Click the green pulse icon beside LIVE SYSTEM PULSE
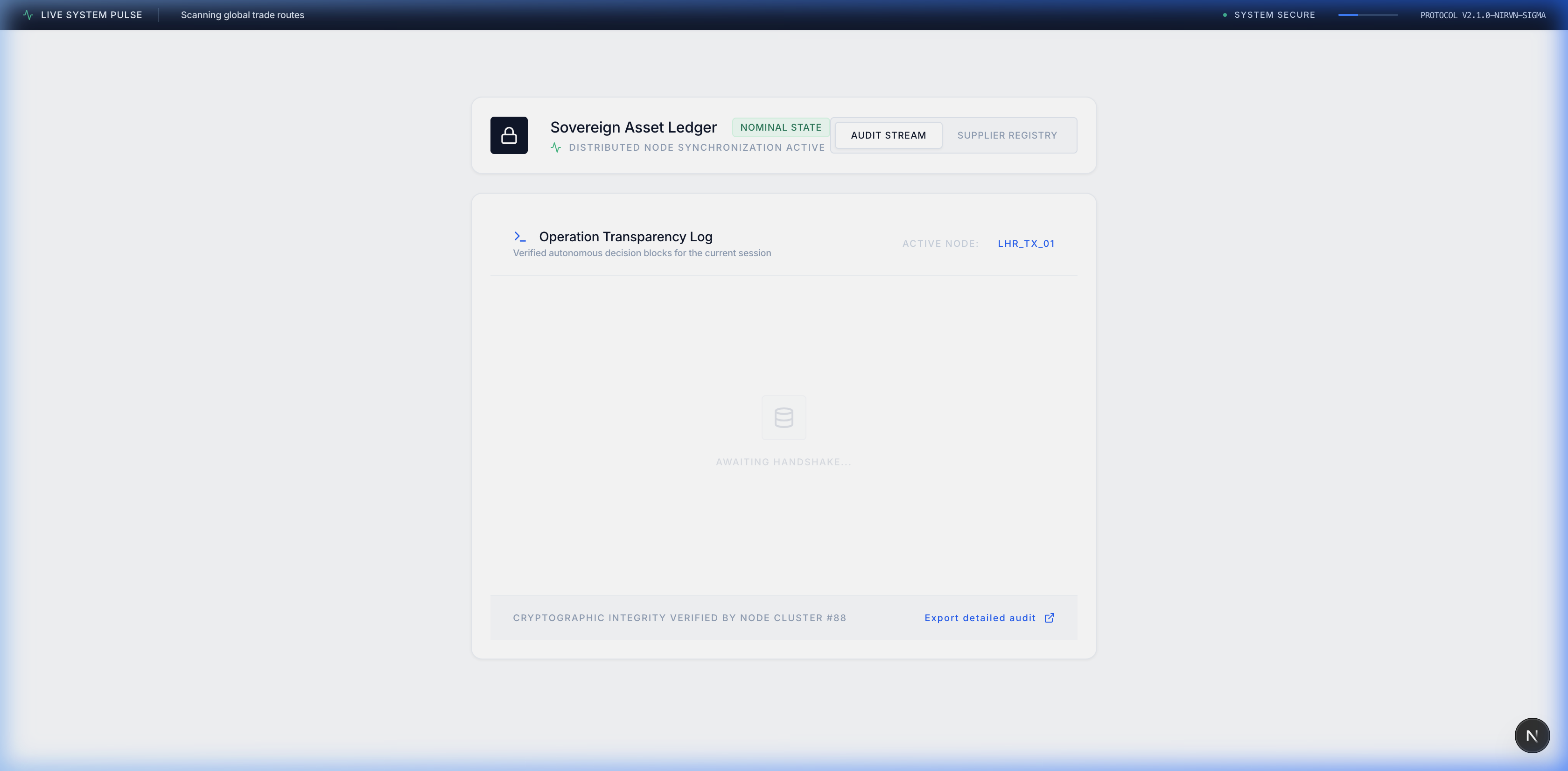Viewport: 1568px width, 771px height. pos(28,14)
